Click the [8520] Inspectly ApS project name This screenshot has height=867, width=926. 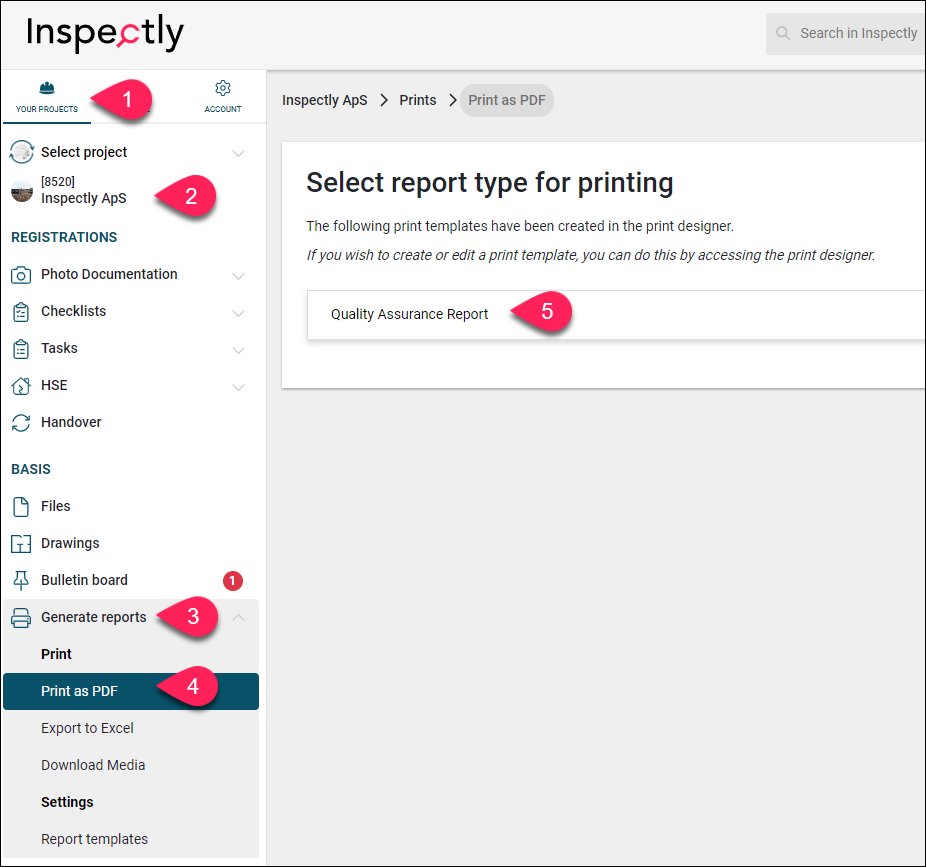84,191
